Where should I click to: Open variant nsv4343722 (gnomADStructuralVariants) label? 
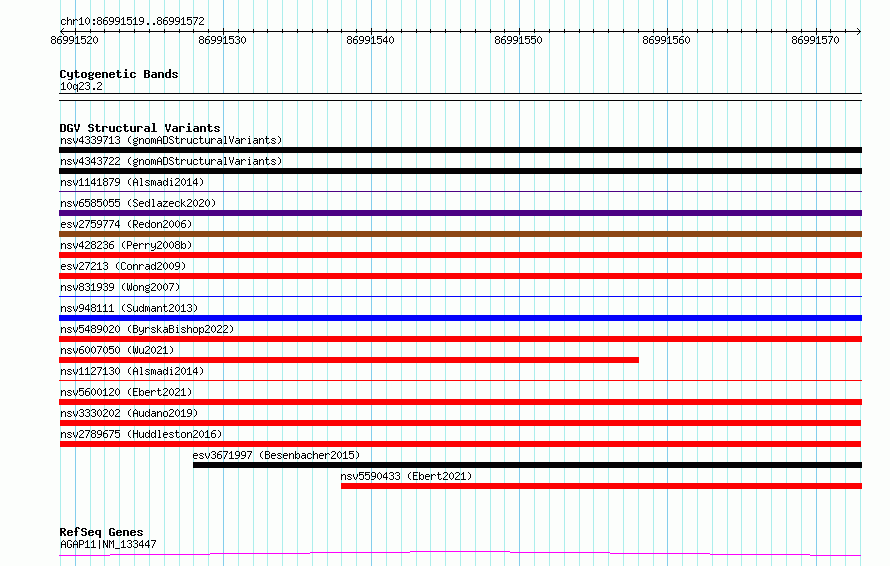[x=171, y=161]
